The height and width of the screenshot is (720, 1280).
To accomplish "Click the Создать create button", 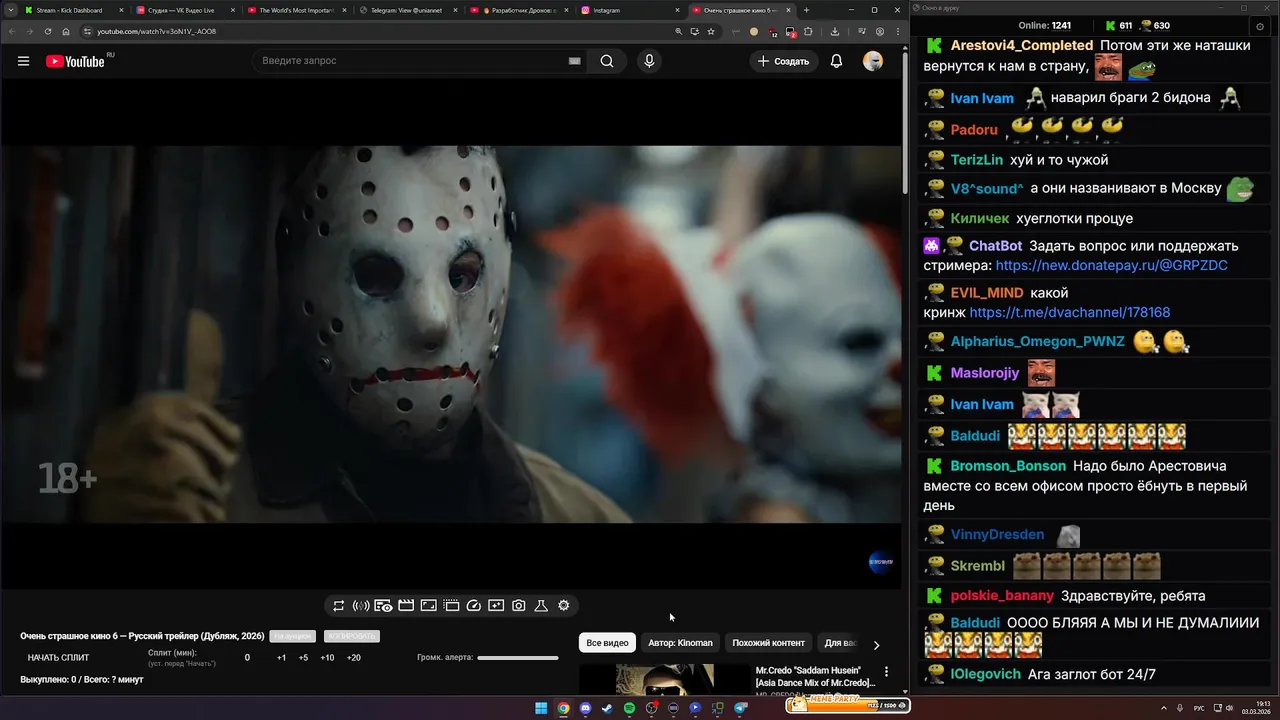I will (784, 61).
